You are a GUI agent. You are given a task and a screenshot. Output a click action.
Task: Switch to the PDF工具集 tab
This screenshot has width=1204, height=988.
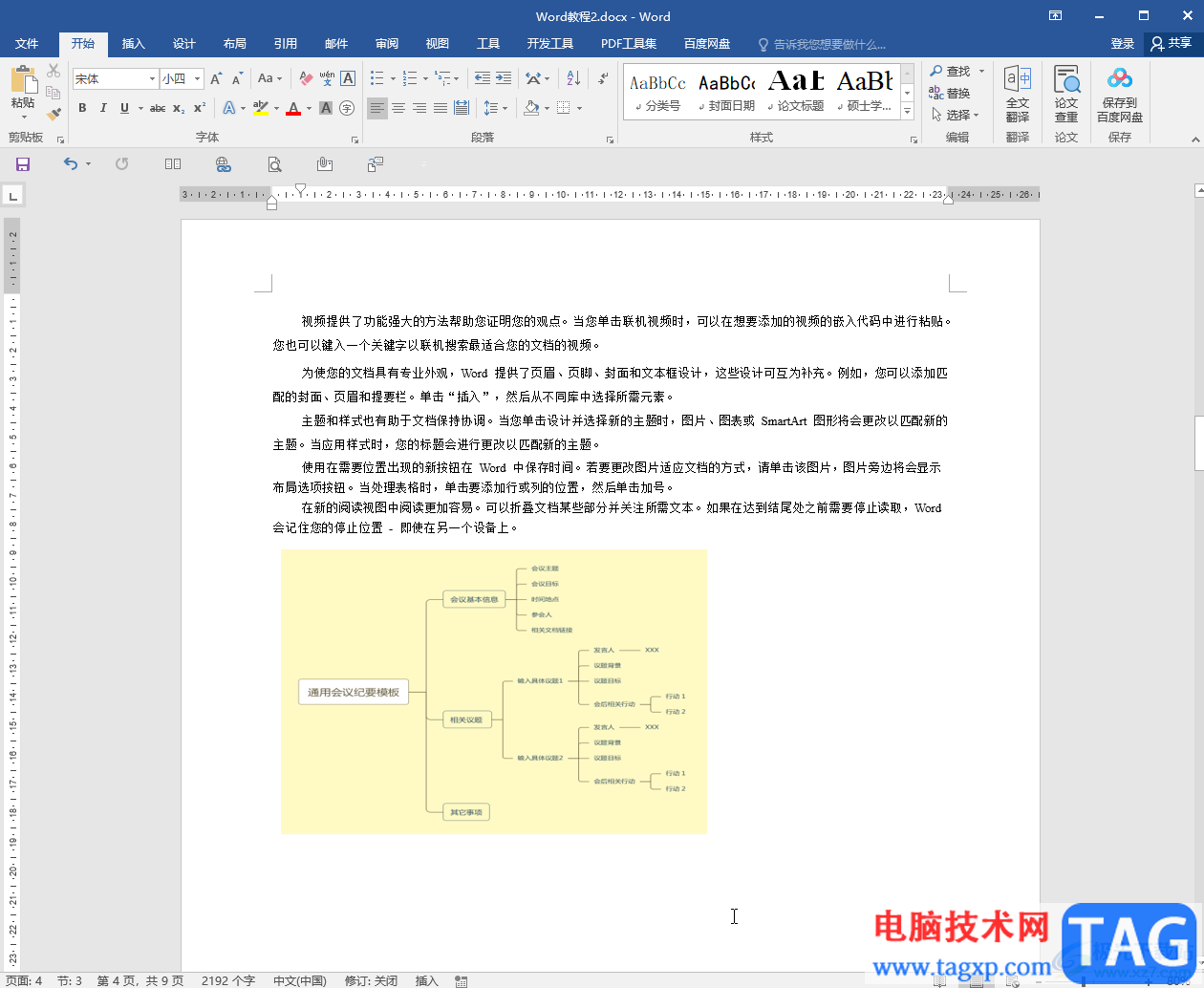pos(629,44)
